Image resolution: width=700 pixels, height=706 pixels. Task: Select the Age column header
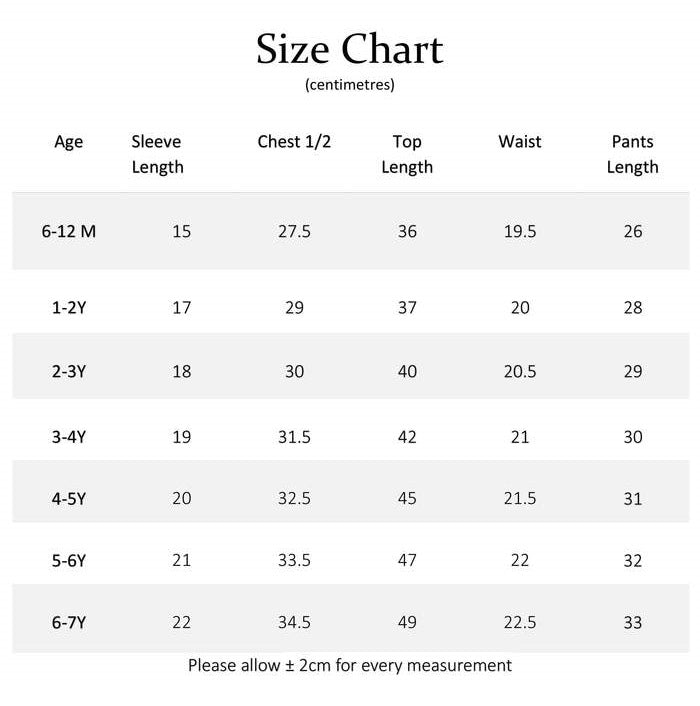69,142
